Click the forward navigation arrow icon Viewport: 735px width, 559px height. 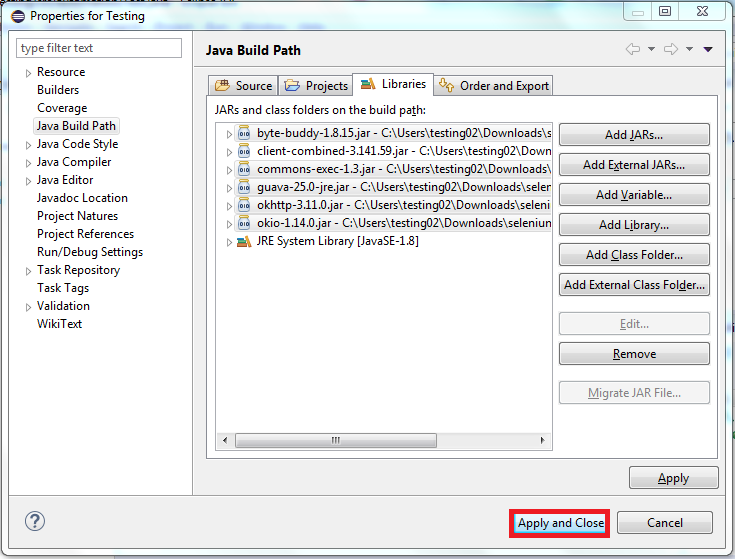[x=670, y=49]
